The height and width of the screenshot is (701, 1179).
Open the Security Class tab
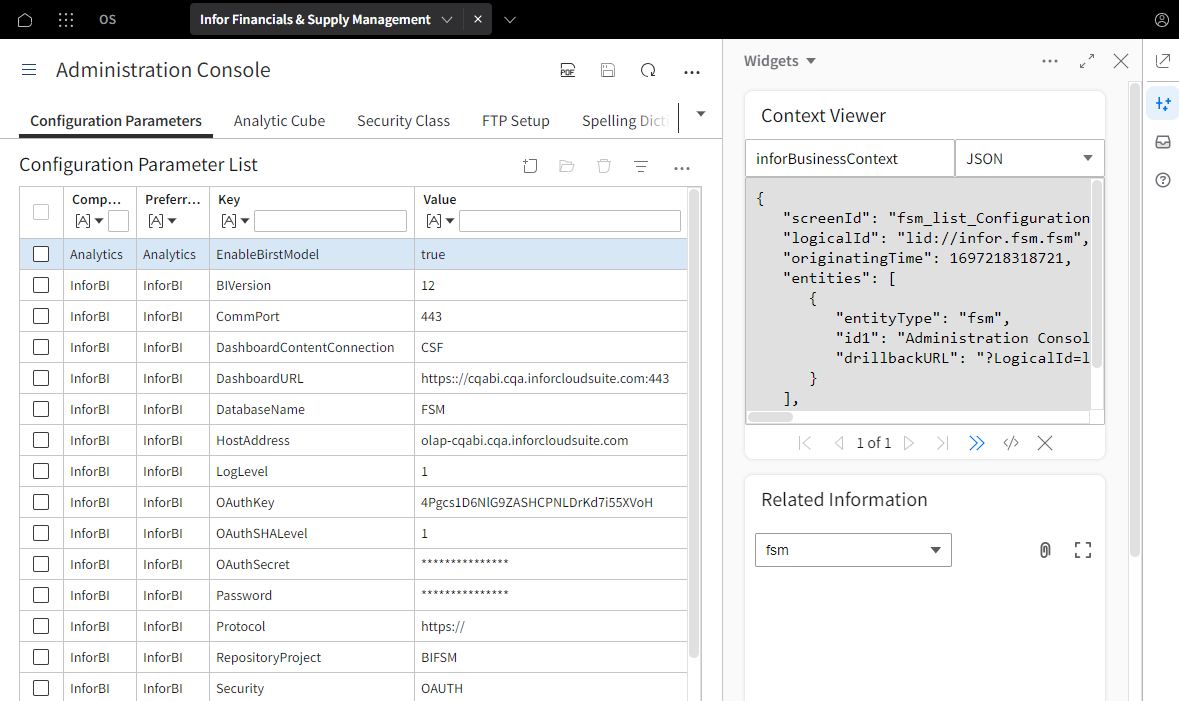click(x=403, y=120)
